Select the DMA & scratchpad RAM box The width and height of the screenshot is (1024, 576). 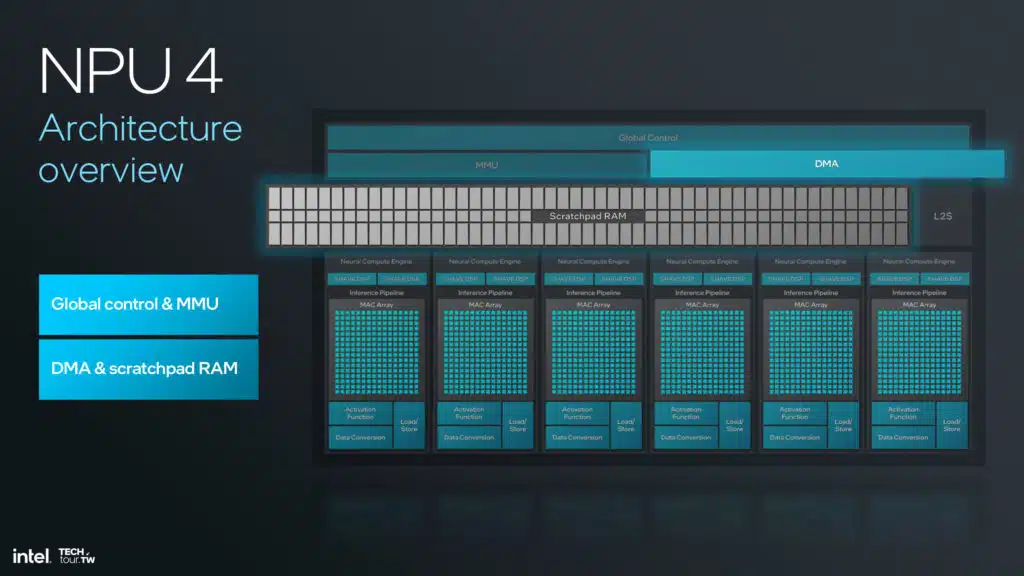(x=148, y=369)
